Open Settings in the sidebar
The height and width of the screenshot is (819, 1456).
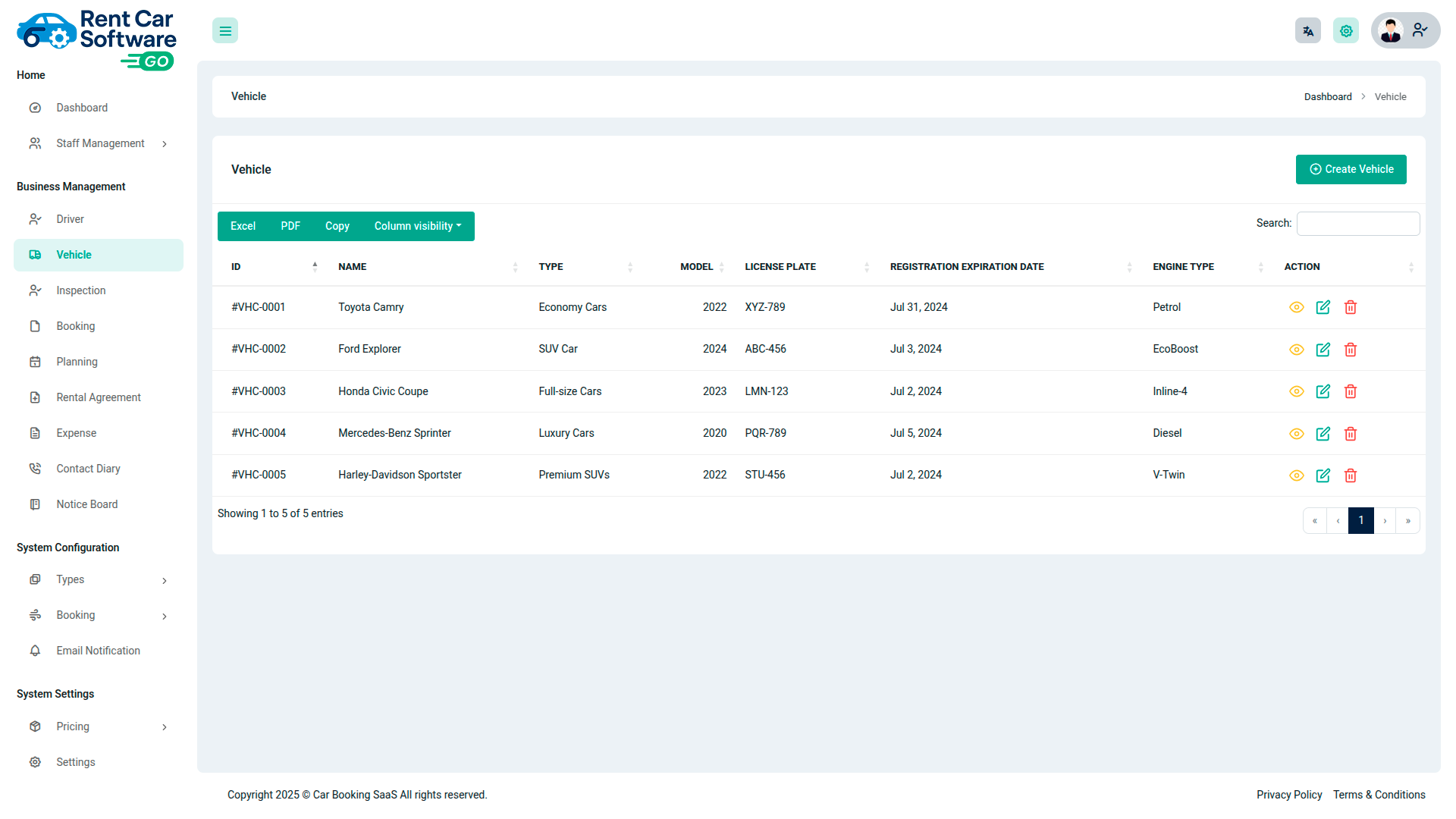coord(99,762)
